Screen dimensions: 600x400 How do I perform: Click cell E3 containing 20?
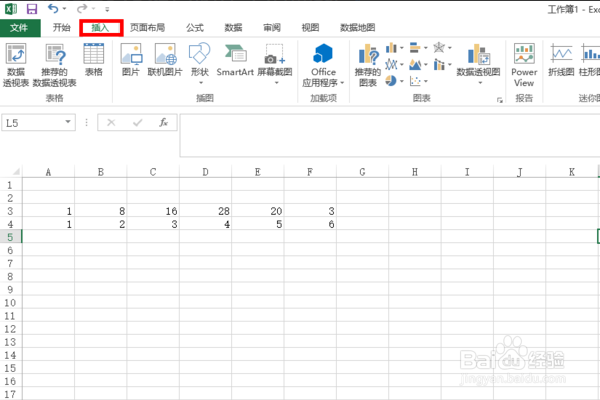point(258,211)
